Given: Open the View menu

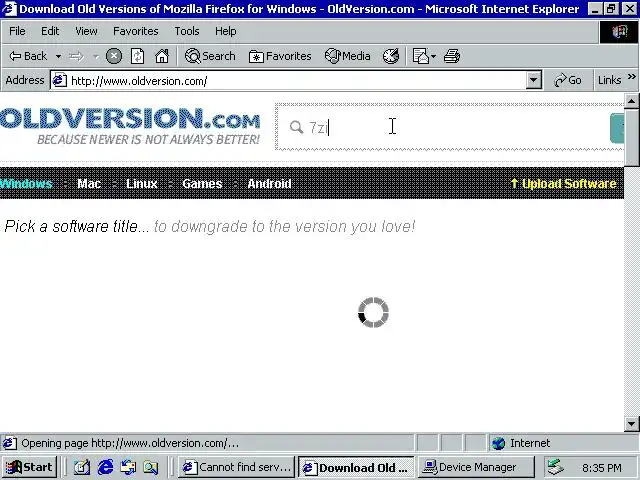Looking at the screenshot, I should pos(86,31).
